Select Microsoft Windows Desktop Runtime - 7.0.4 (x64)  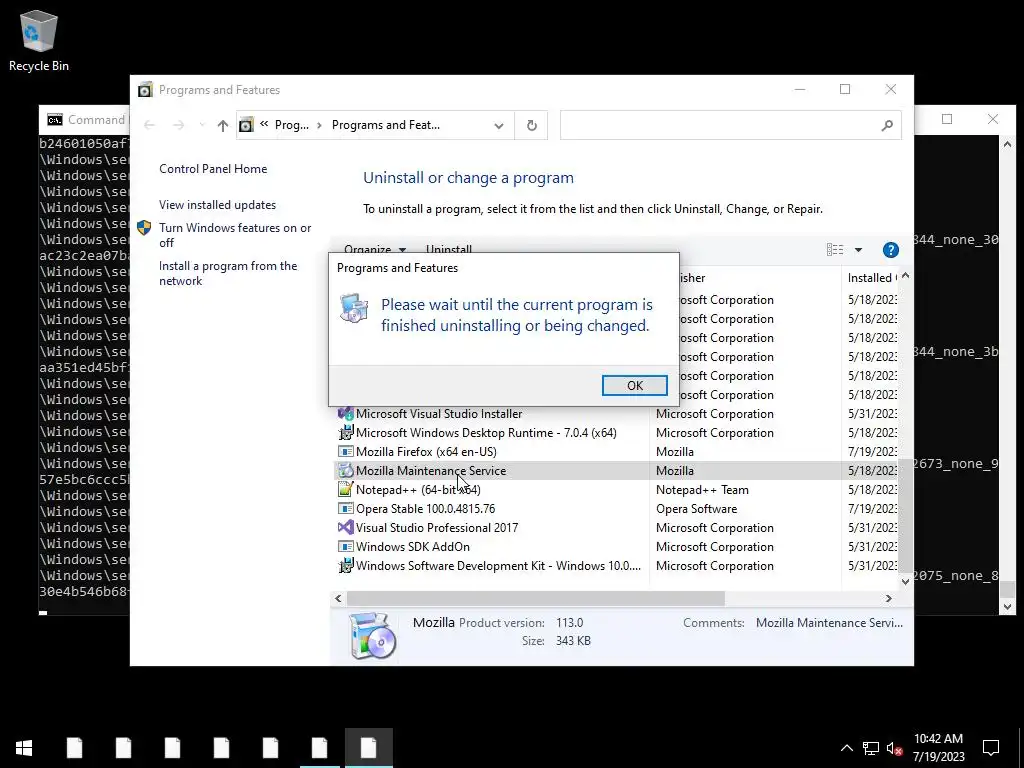pyautogui.click(x=486, y=433)
